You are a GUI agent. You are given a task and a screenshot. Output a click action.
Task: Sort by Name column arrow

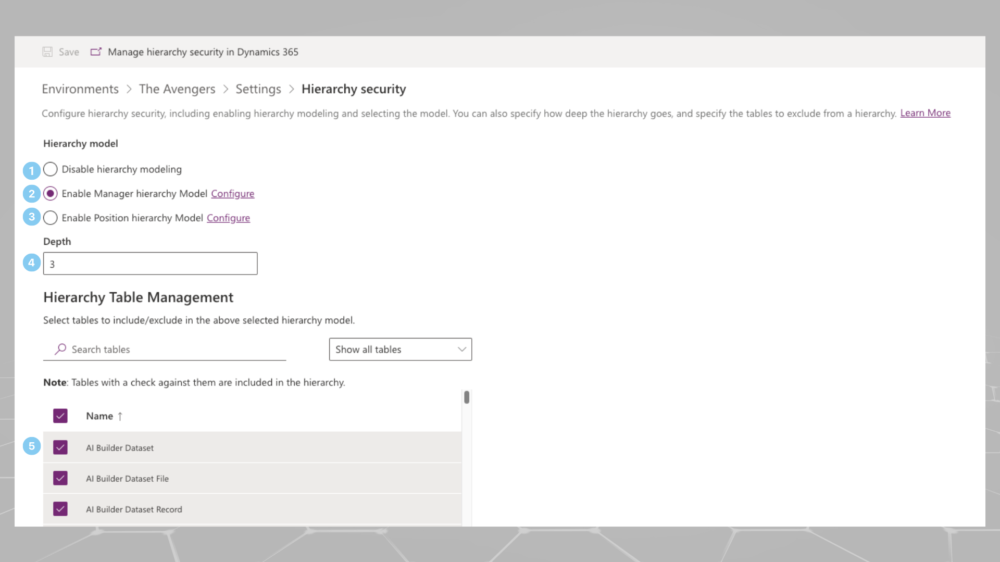pos(120,416)
